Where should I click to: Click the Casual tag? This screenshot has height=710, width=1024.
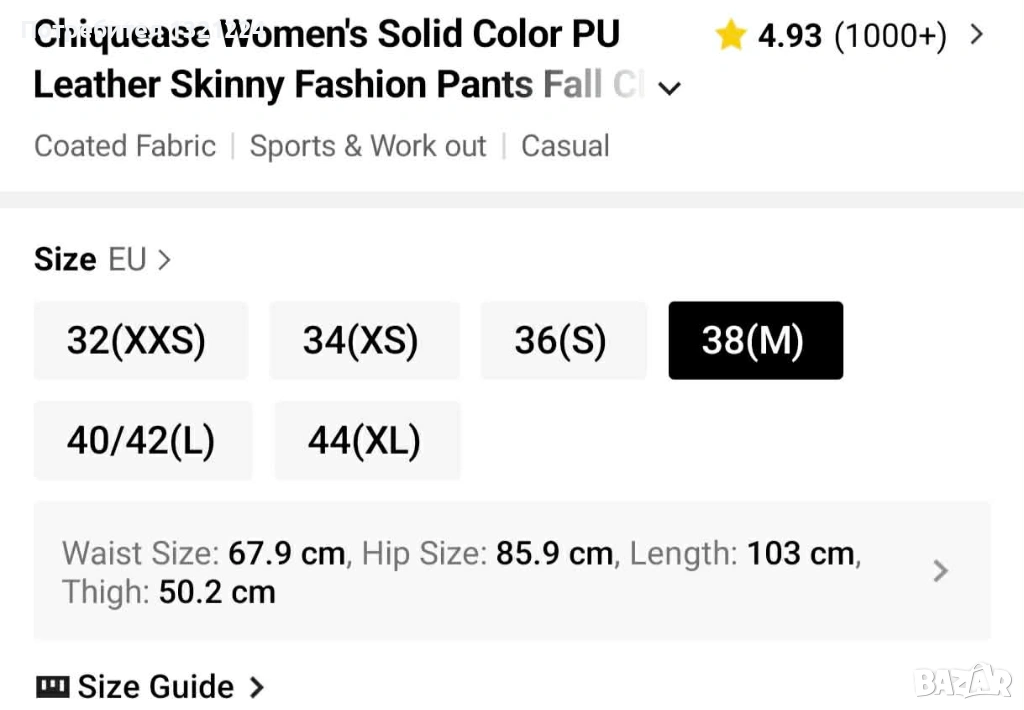pos(565,146)
